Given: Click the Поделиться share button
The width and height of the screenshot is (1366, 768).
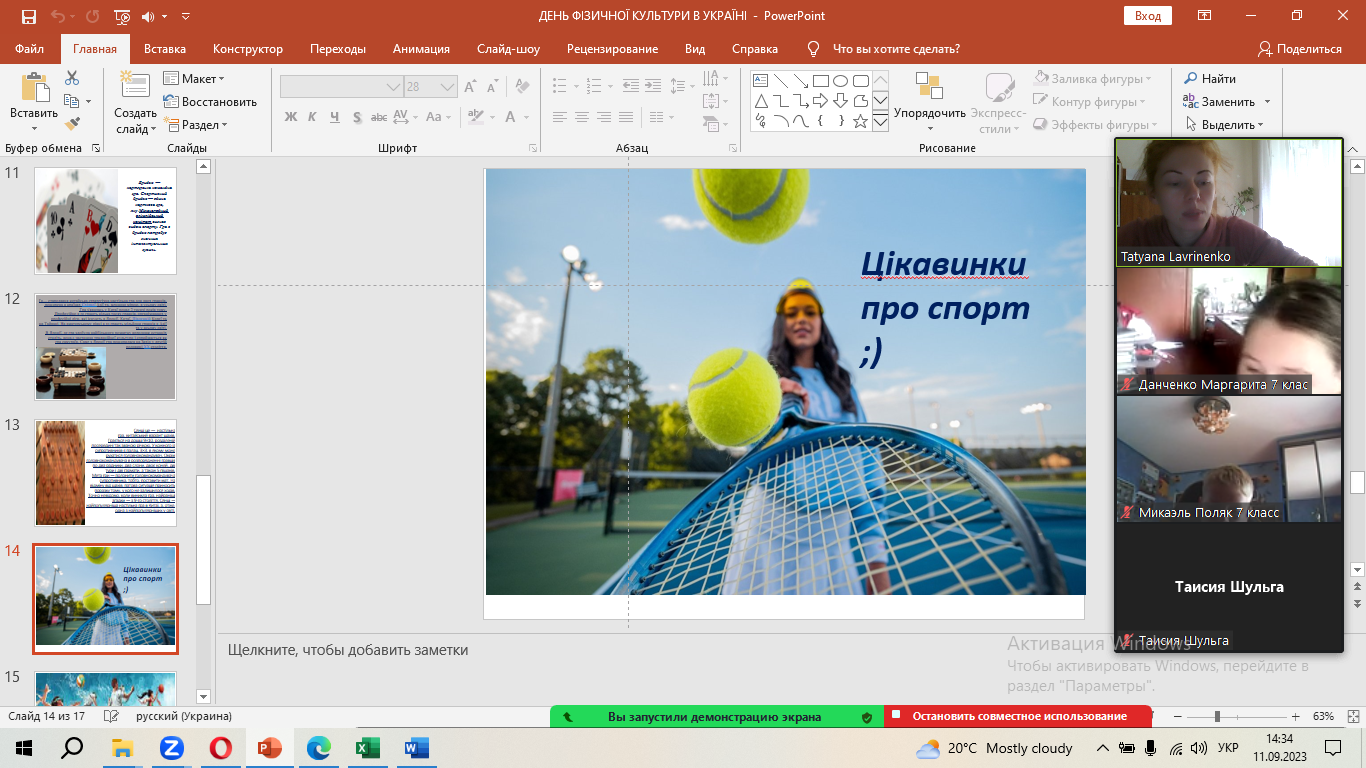Looking at the screenshot, I should [x=1299, y=49].
